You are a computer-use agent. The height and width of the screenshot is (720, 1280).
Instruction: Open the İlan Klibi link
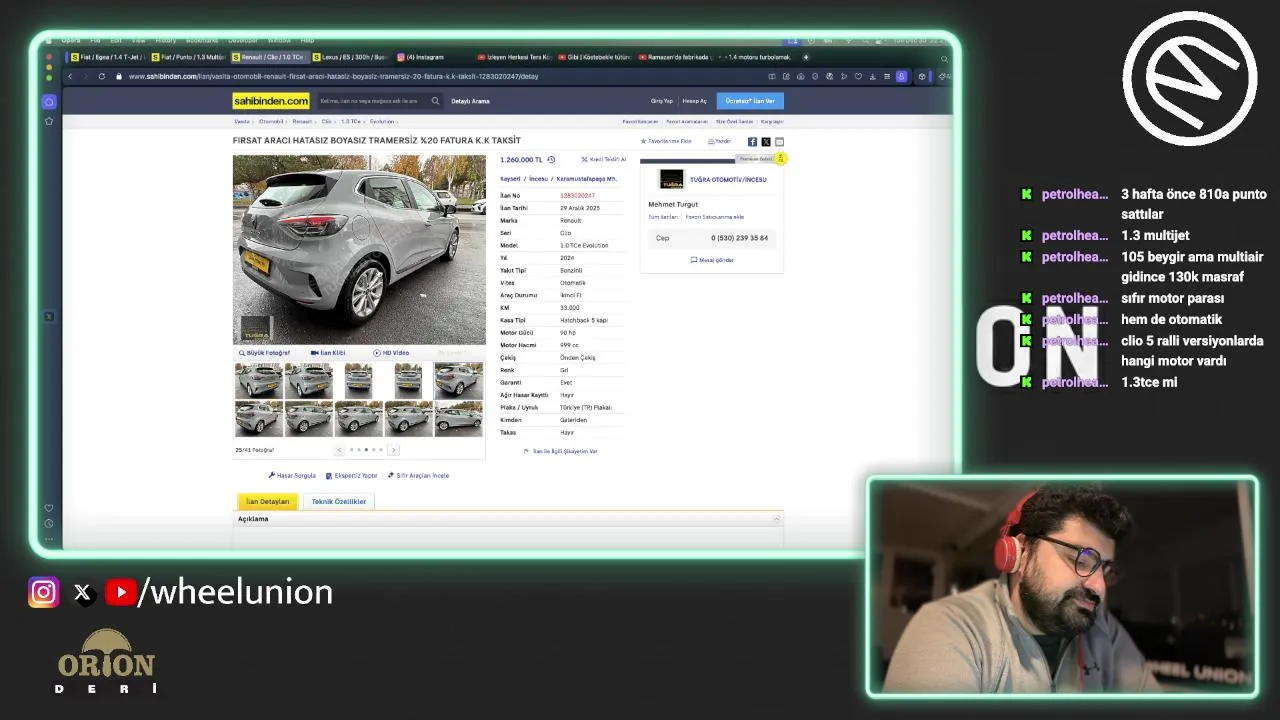(x=328, y=353)
